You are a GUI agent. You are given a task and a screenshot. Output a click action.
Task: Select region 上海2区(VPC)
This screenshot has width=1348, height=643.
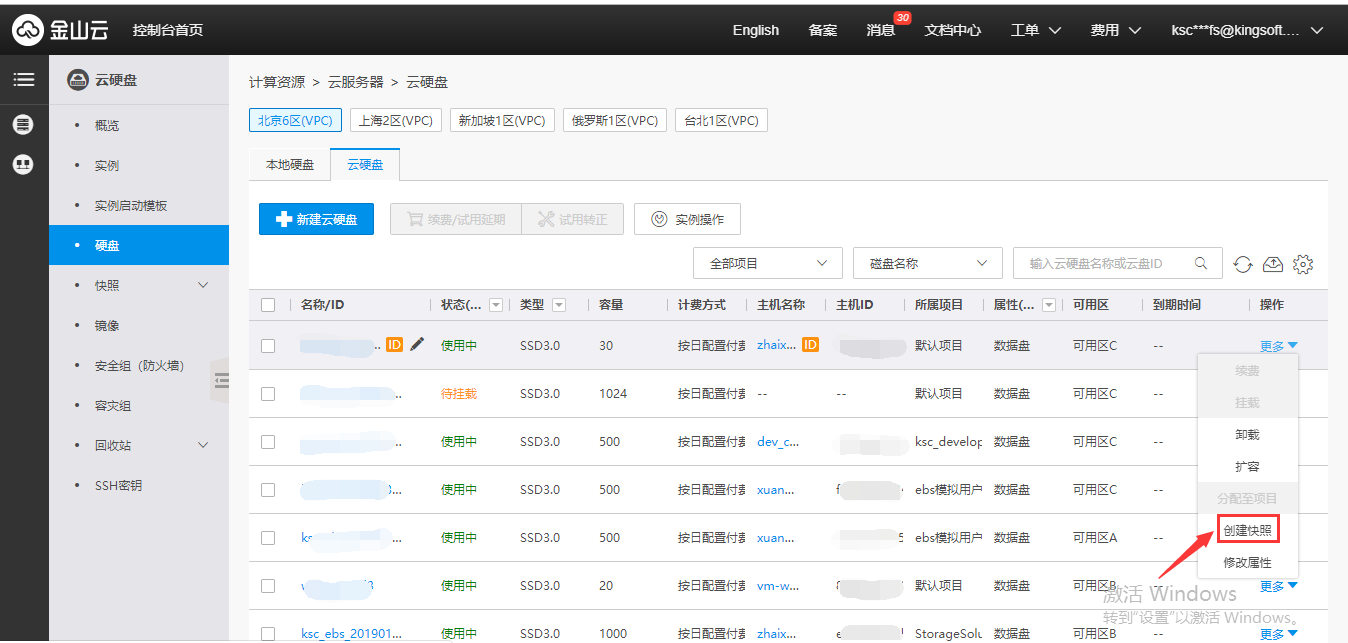396,120
